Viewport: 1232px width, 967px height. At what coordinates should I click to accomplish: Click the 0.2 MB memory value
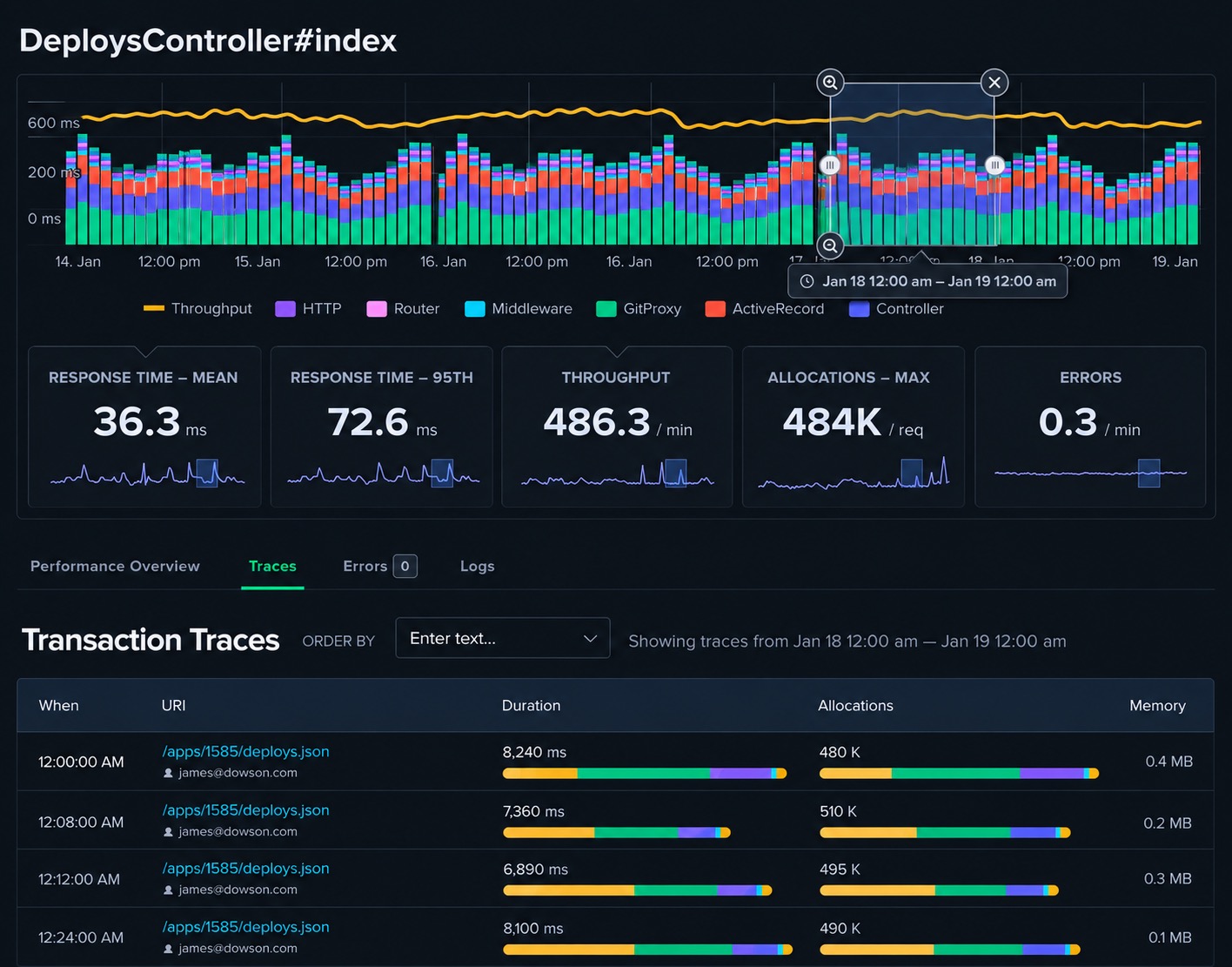[1168, 823]
